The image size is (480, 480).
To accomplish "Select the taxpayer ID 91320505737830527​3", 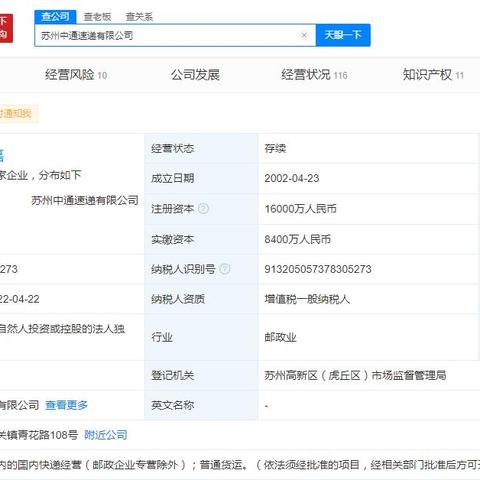I will click(x=318, y=269).
